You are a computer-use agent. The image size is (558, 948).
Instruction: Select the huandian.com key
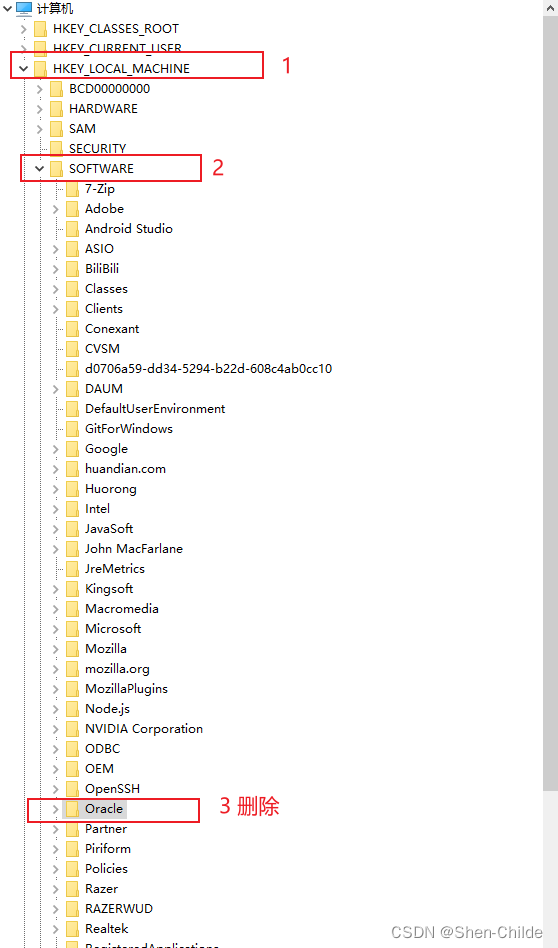coord(125,469)
